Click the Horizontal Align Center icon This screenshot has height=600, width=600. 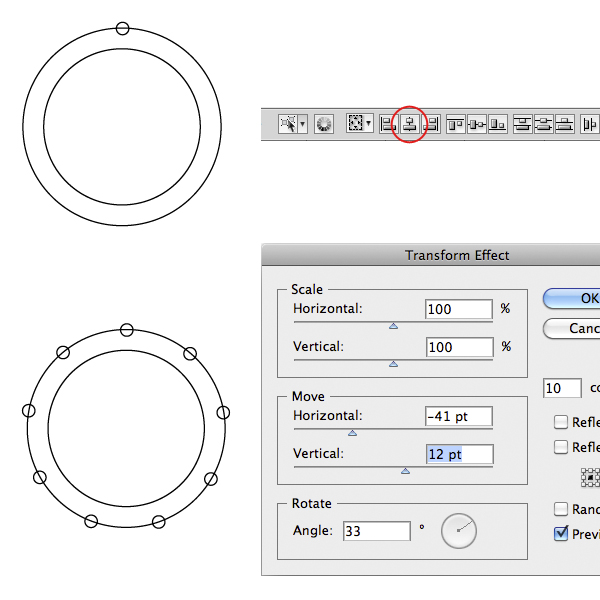tap(410, 124)
